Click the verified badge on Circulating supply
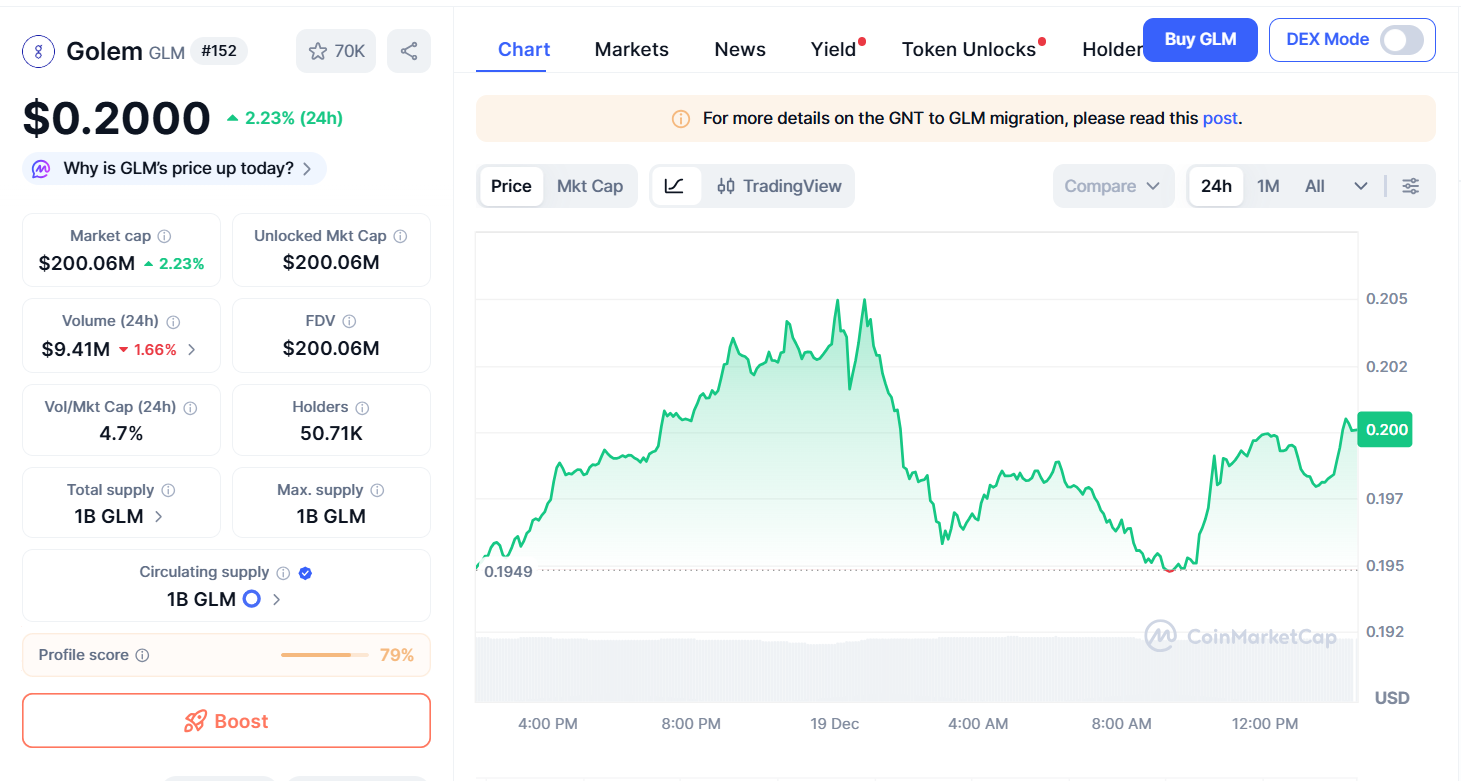The width and height of the screenshot is (1461, 781). pos(305,572)
